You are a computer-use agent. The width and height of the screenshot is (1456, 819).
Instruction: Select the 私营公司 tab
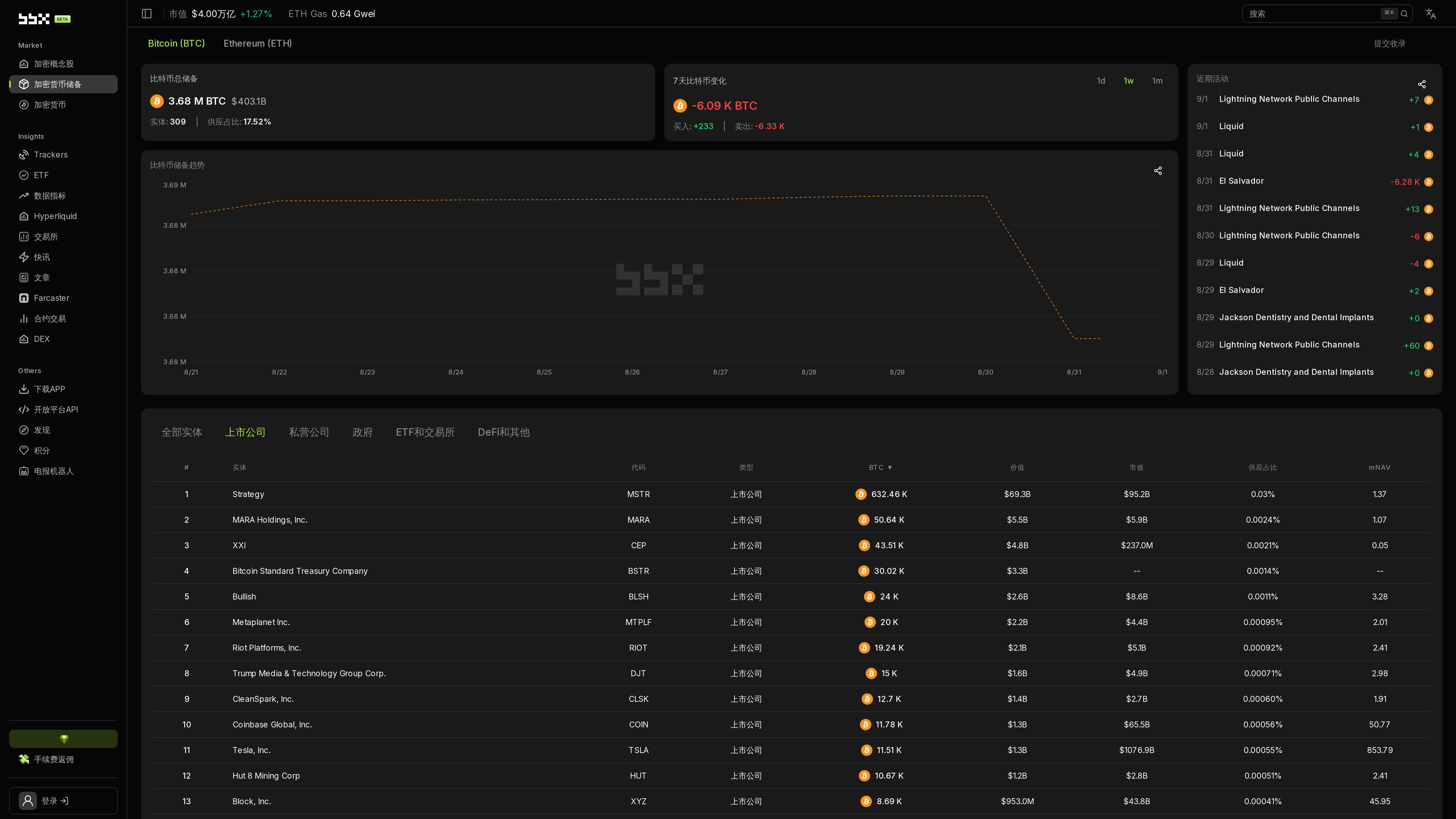point(309,432)
